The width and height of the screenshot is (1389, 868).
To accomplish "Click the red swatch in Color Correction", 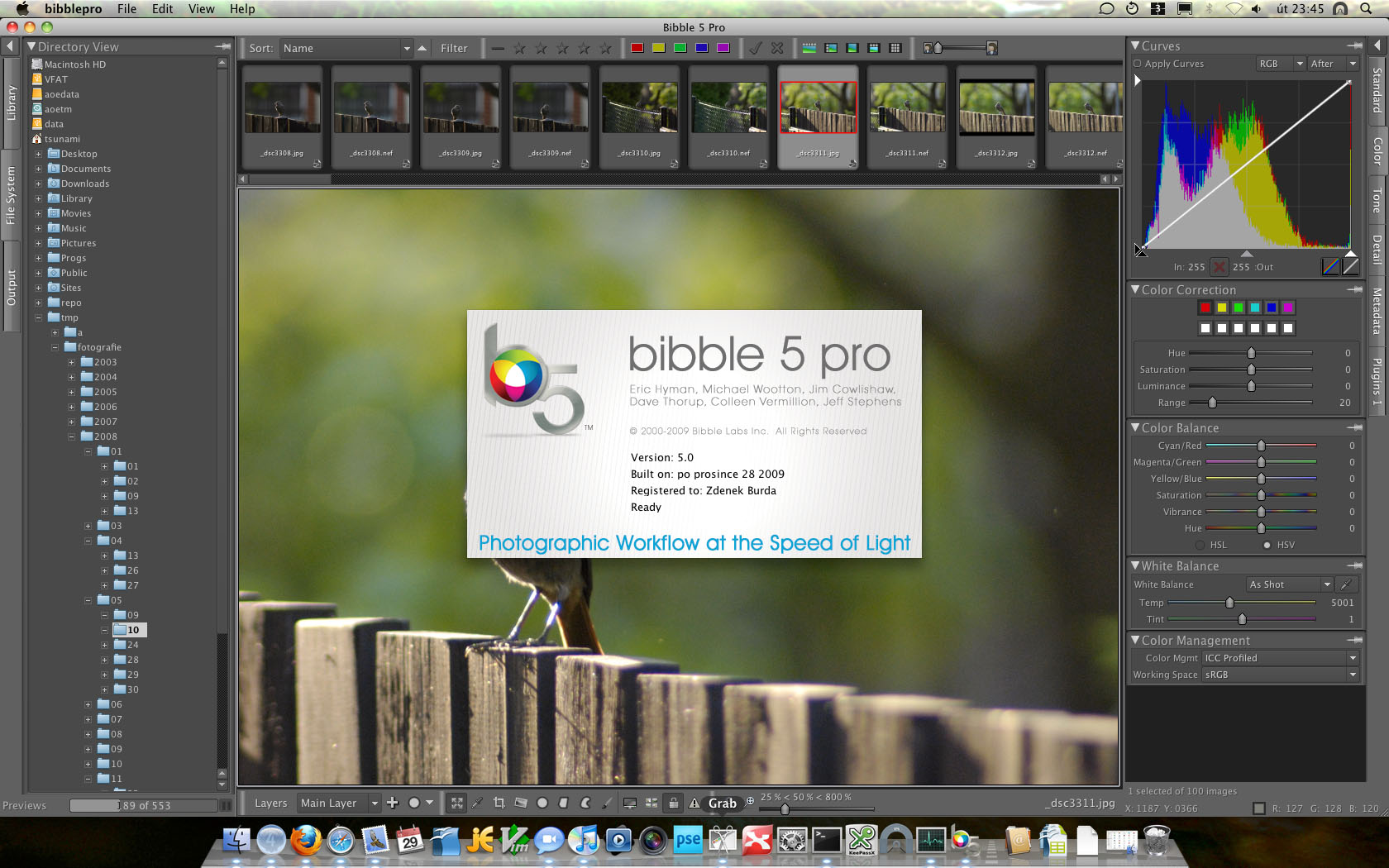I will [x=1205, y=308].
